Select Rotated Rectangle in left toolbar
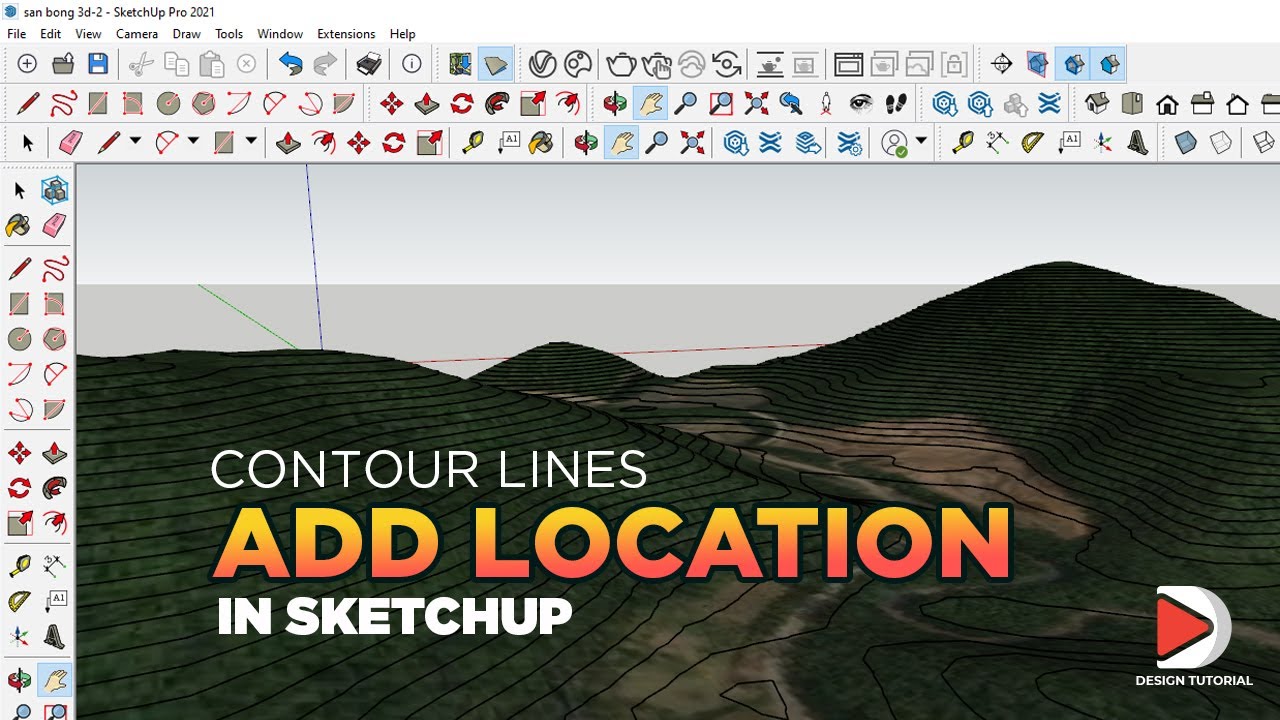 pos(55,303)
